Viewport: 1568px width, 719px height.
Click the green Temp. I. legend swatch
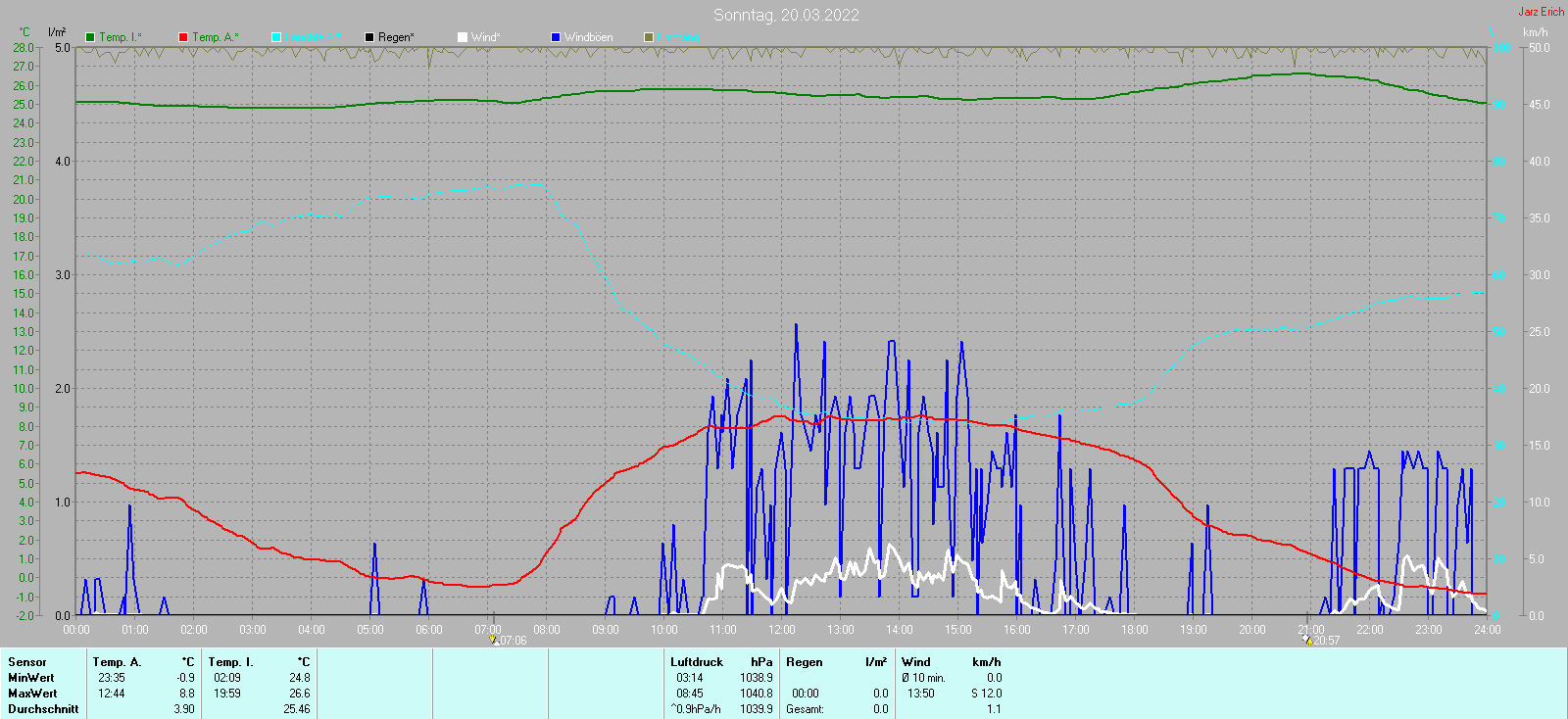[90, 37]
